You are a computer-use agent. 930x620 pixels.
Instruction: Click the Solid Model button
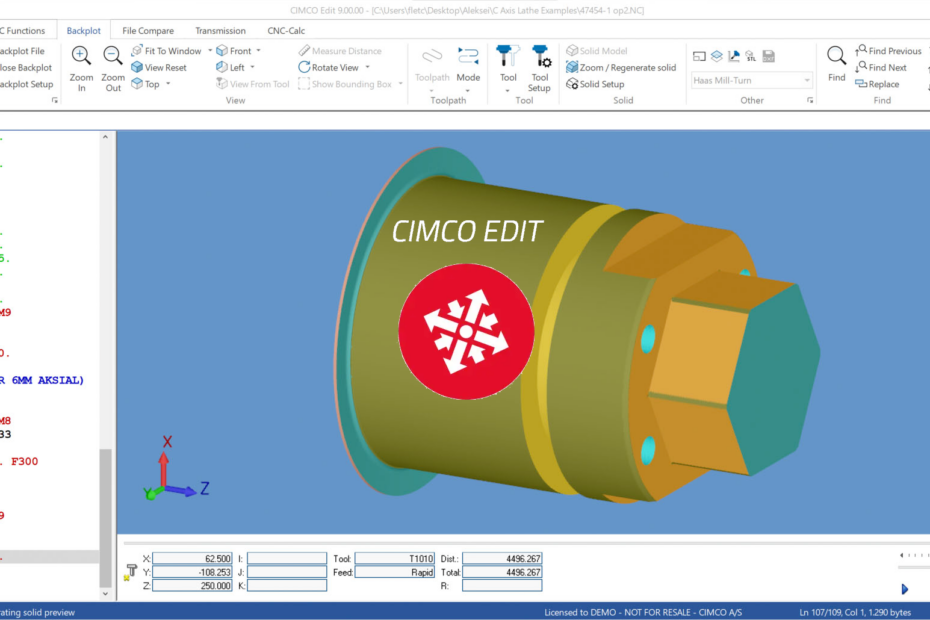click(x=597, y=51)
